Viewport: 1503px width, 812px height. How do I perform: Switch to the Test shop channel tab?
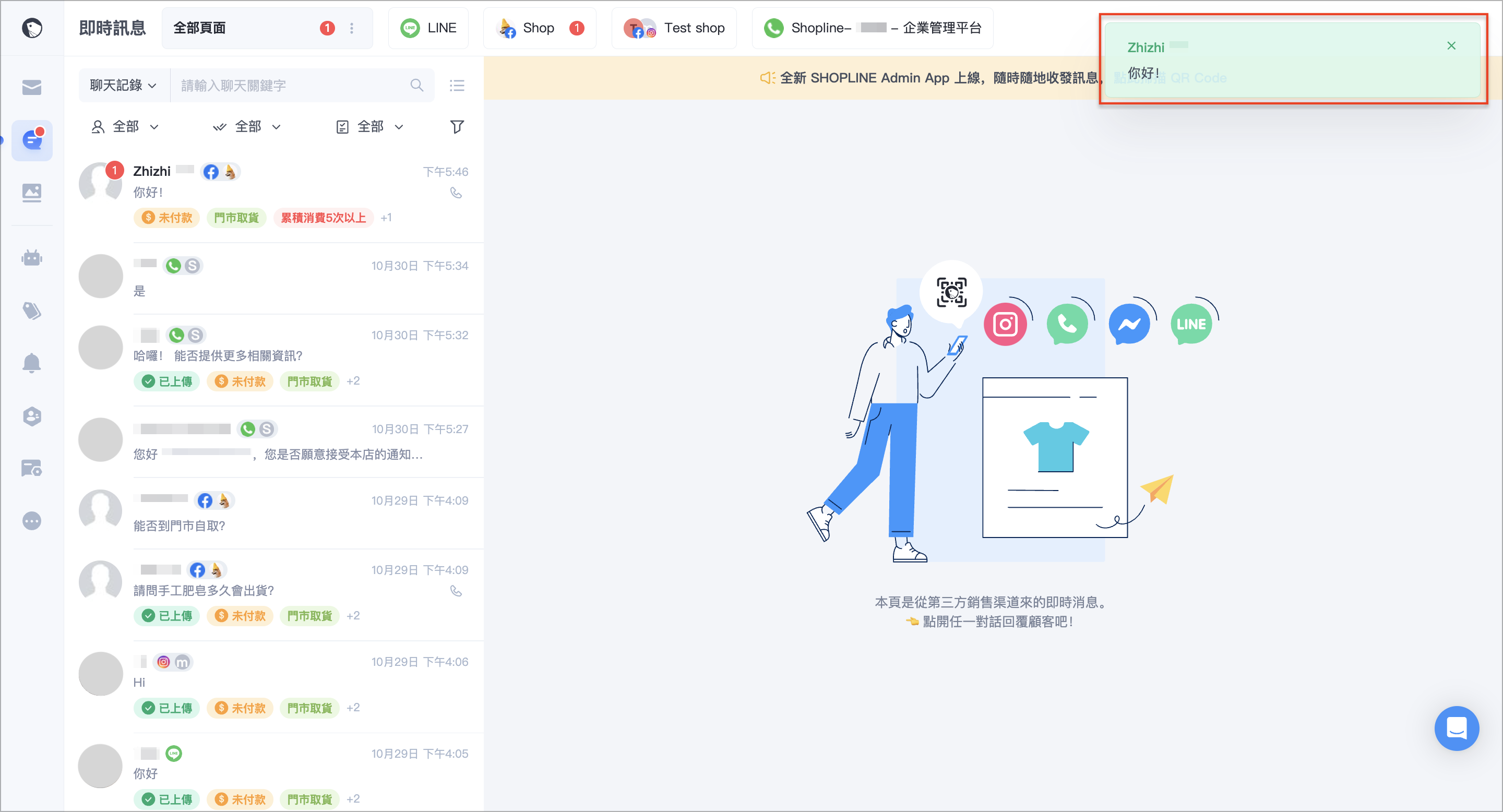(674, 28)
